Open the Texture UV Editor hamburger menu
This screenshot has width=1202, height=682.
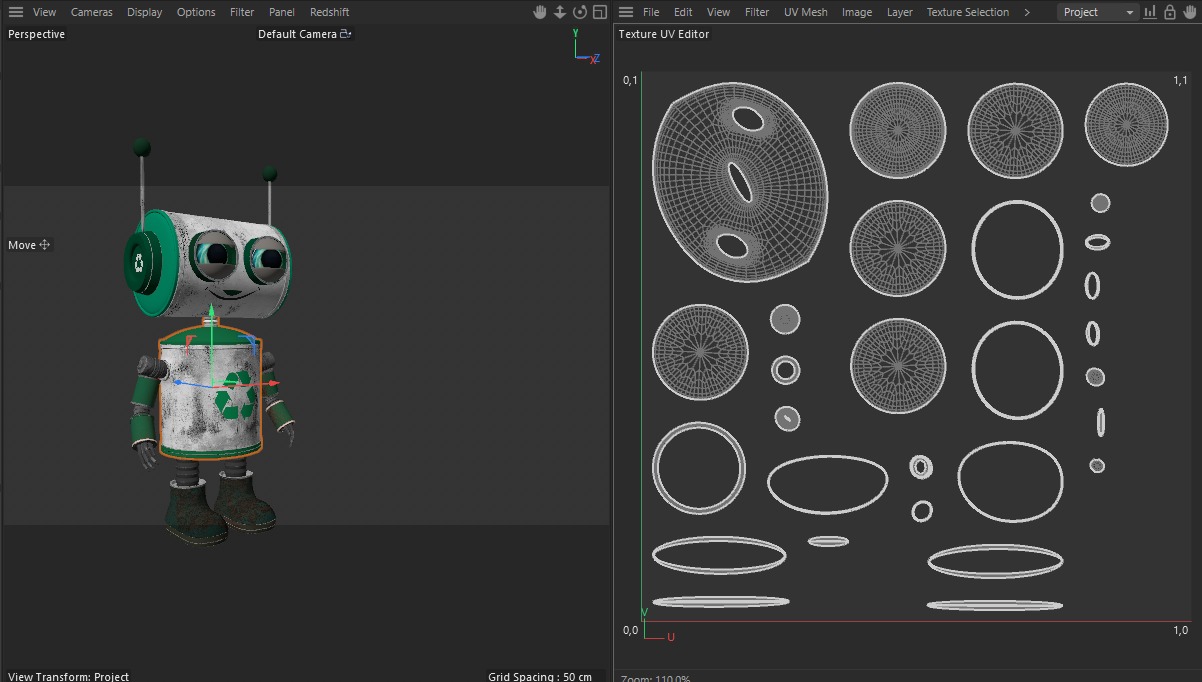pos(626,12)
